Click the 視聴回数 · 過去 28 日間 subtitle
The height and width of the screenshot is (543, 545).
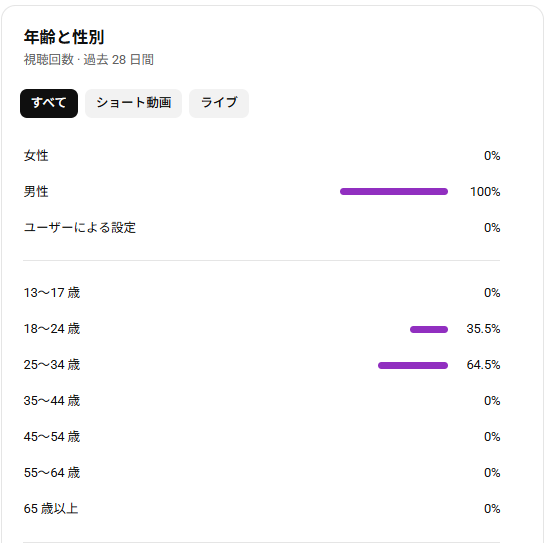tap(89, 60)
